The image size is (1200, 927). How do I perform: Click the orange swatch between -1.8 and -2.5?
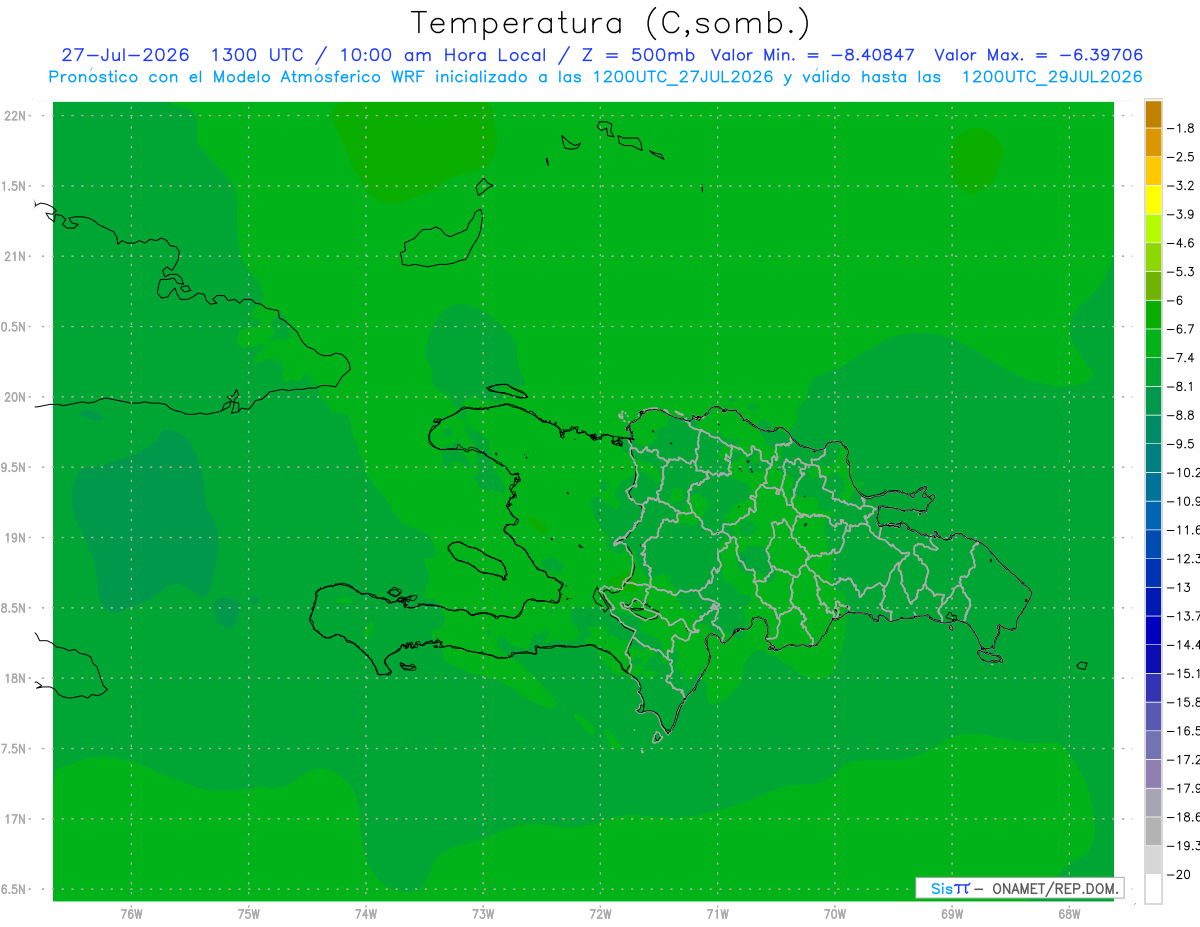pyautogui.click(x=1153, y=143)
